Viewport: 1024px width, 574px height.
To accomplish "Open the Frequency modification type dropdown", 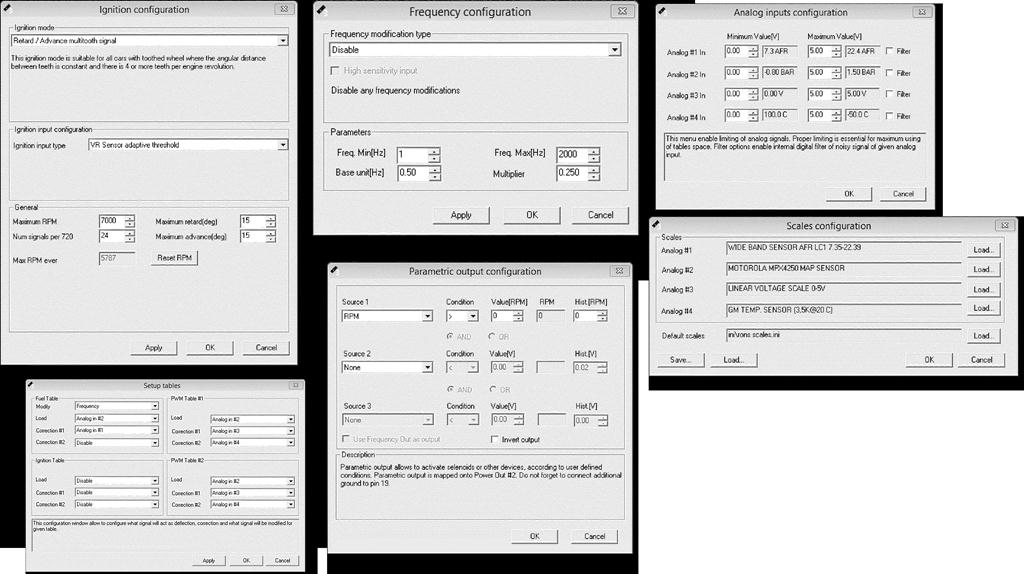I will tap(614, 50).
